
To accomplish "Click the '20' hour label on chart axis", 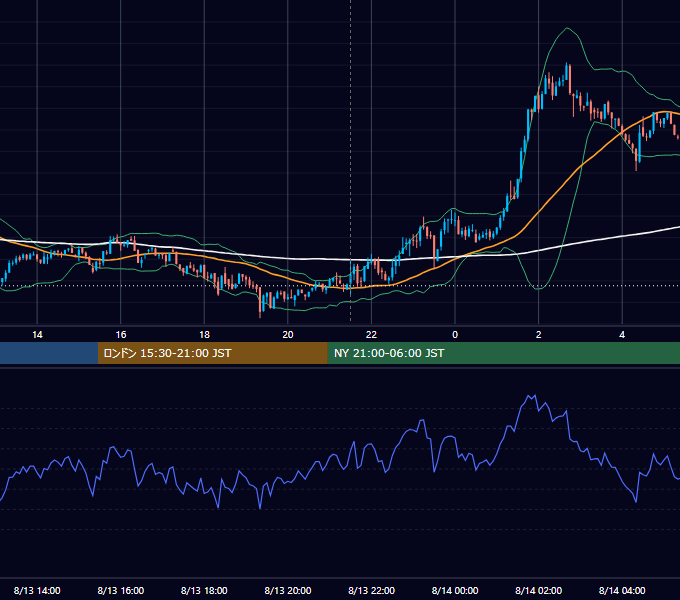I will pos(288,335).
